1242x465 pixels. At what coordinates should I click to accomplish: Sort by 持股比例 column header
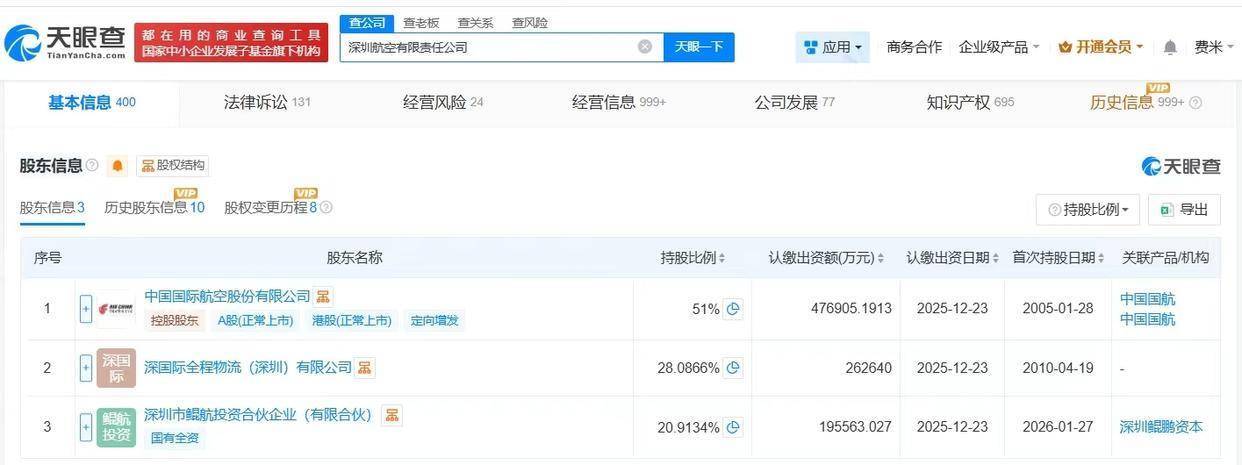point(692,258)
